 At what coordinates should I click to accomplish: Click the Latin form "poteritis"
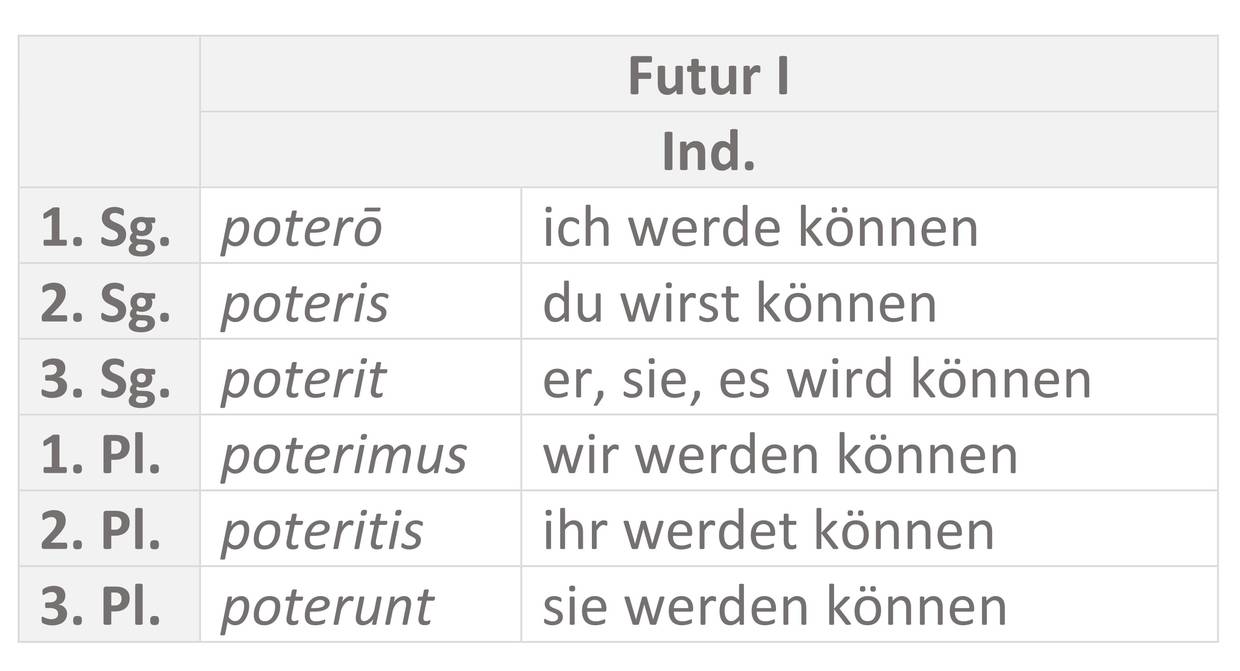click(321, 531)
